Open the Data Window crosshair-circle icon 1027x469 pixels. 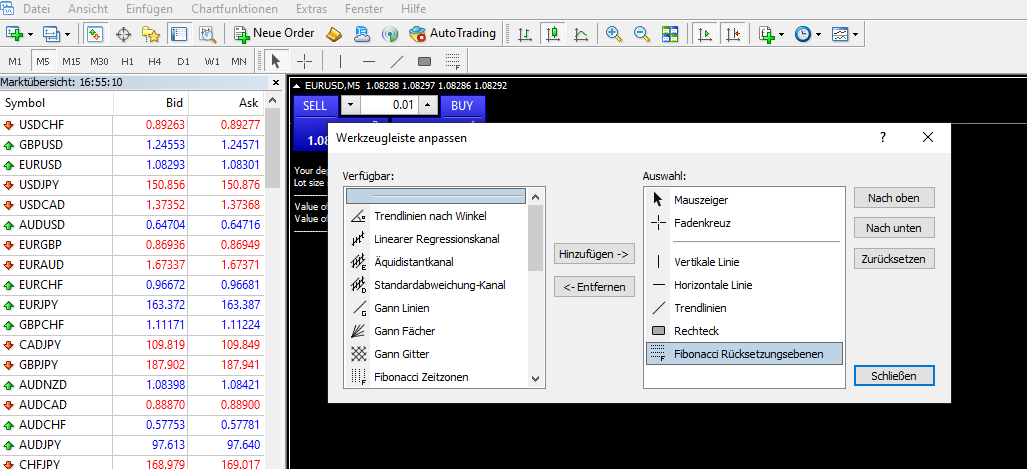(x=123, y=33)
